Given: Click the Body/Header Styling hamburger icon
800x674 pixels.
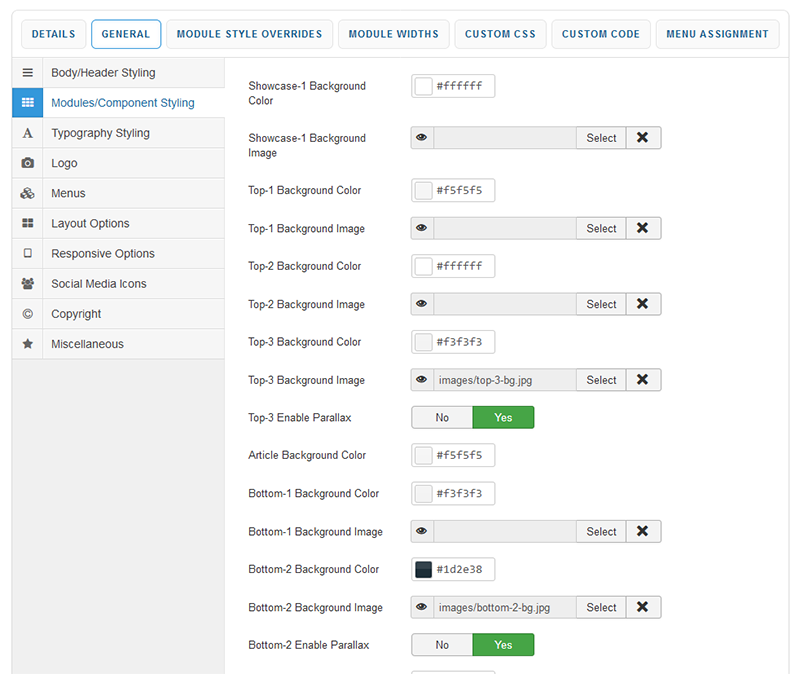Looking at the screenshot, I should (x=27, y=73).
